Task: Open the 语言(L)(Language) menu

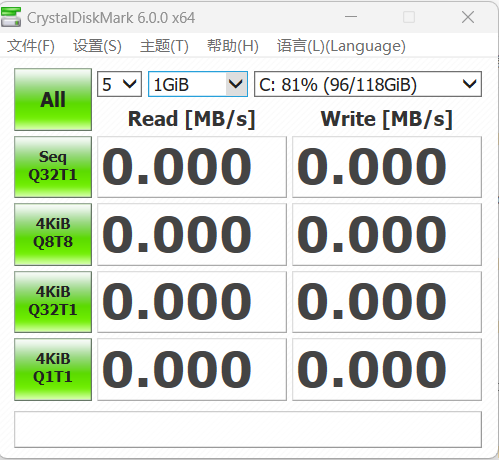Action: click(x=341, y=46)
